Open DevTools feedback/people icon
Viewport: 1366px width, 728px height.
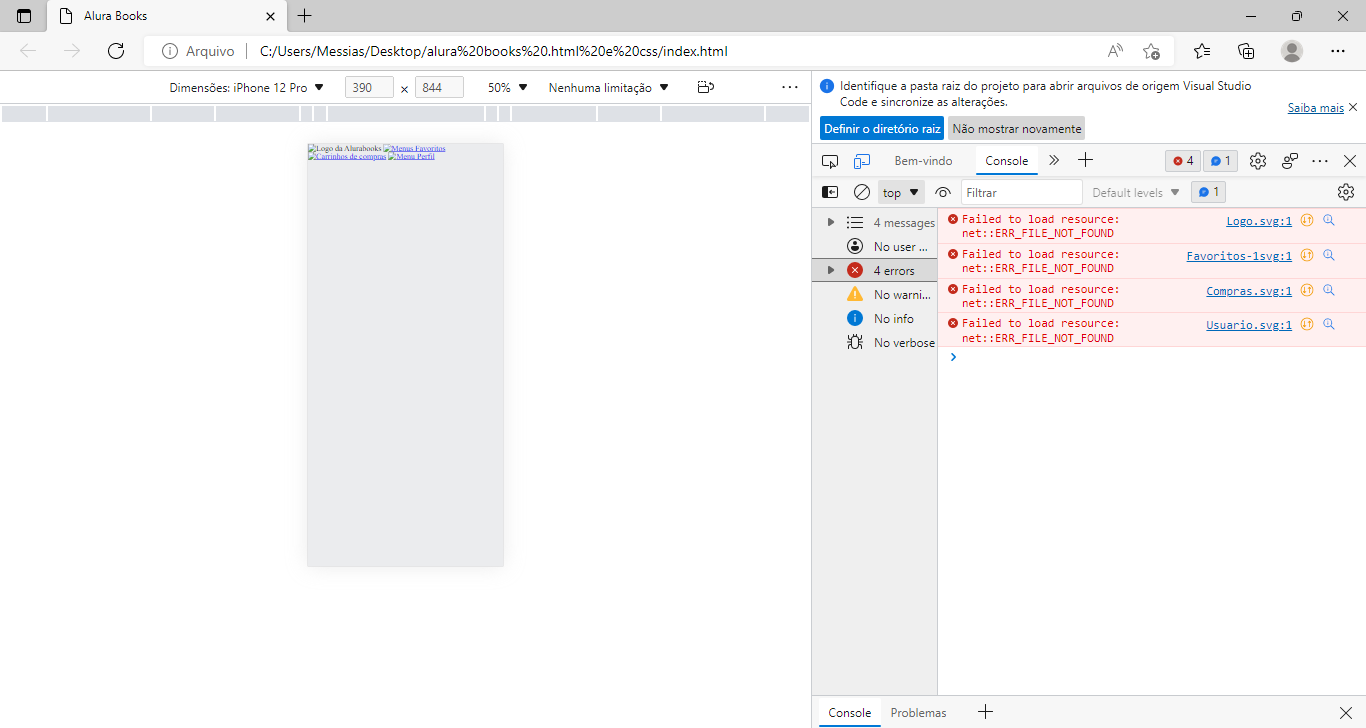click(1290, 161)
